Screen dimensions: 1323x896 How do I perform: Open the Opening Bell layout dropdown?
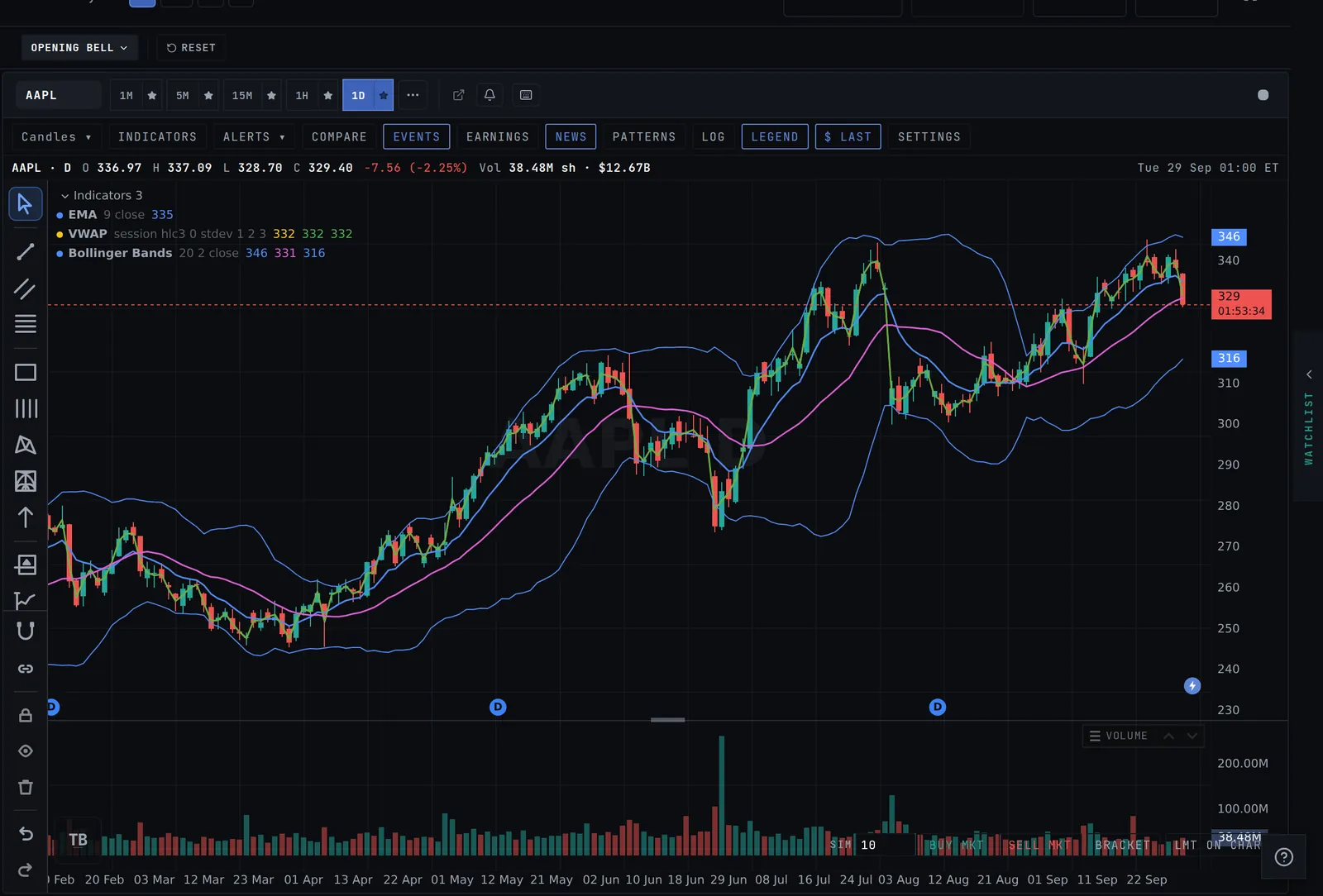(x=79, y=48)
